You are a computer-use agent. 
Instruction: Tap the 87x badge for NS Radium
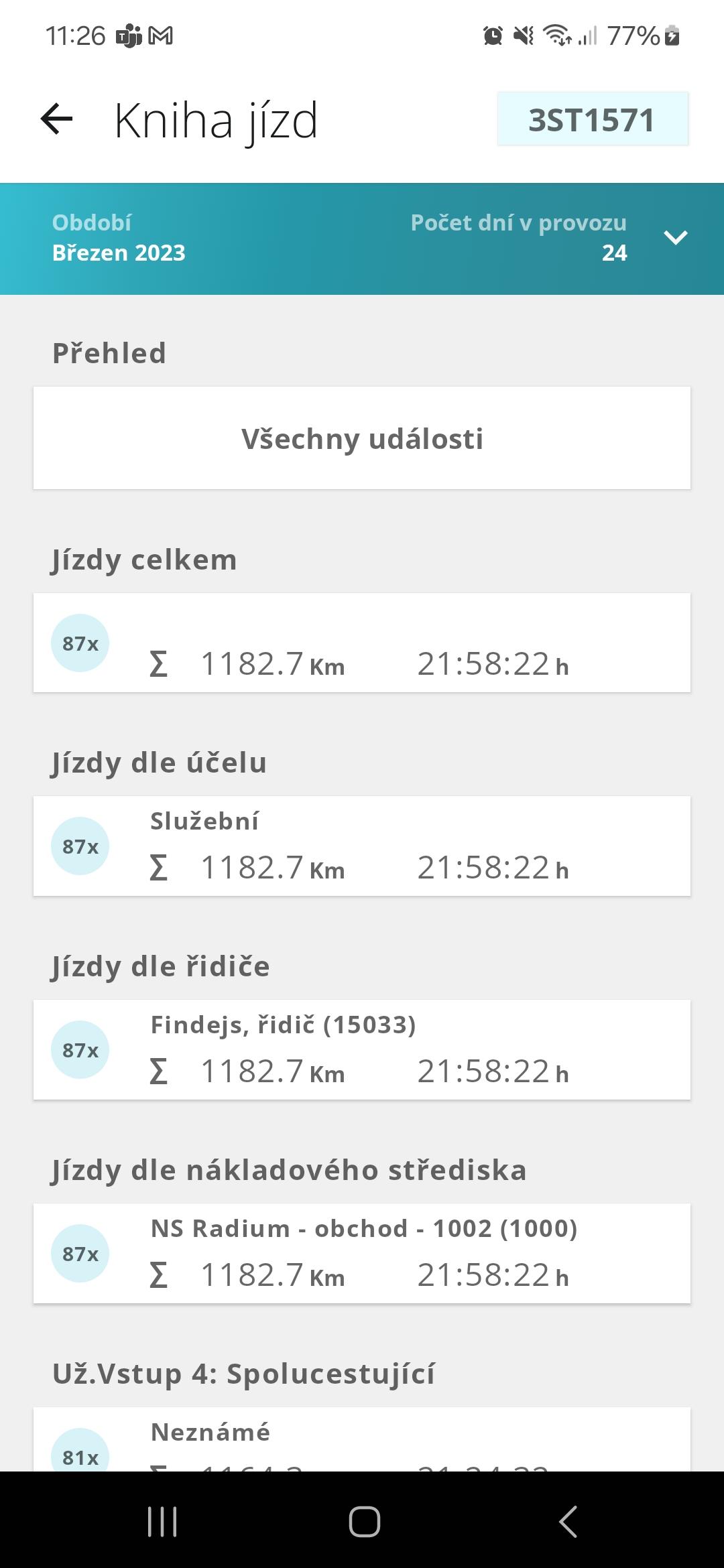tap(80, 1254)
